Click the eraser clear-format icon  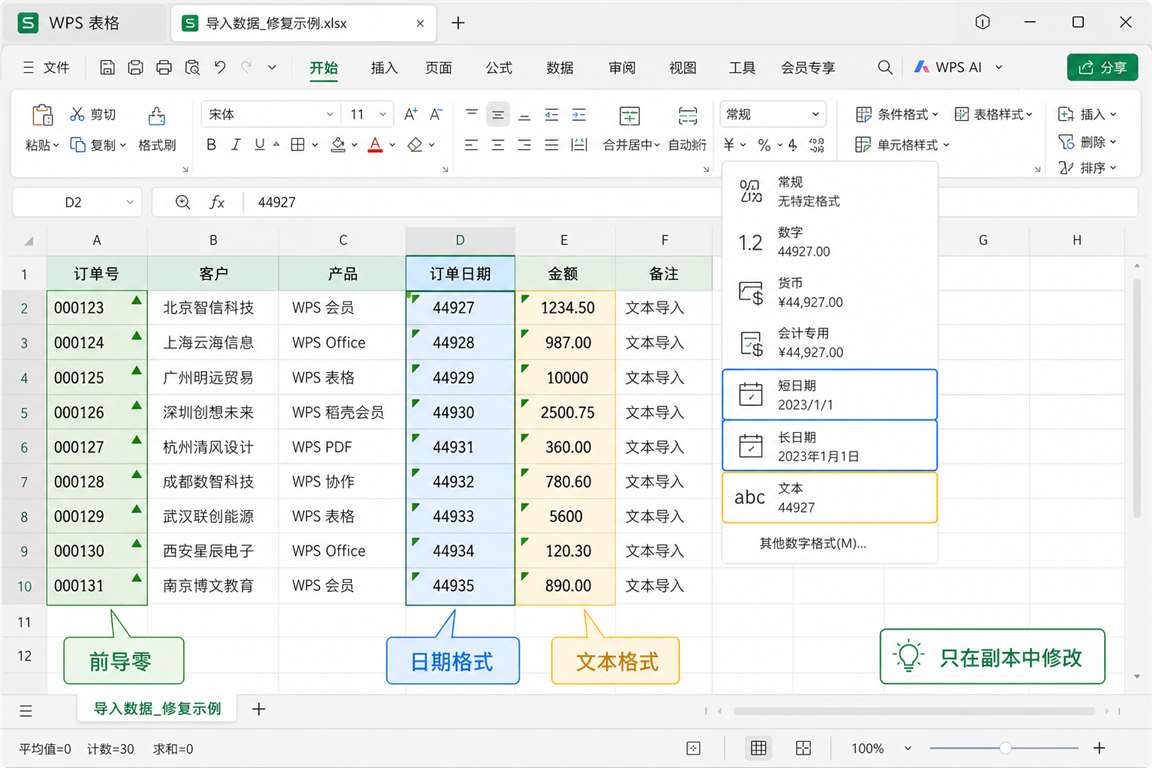[415, 145]
